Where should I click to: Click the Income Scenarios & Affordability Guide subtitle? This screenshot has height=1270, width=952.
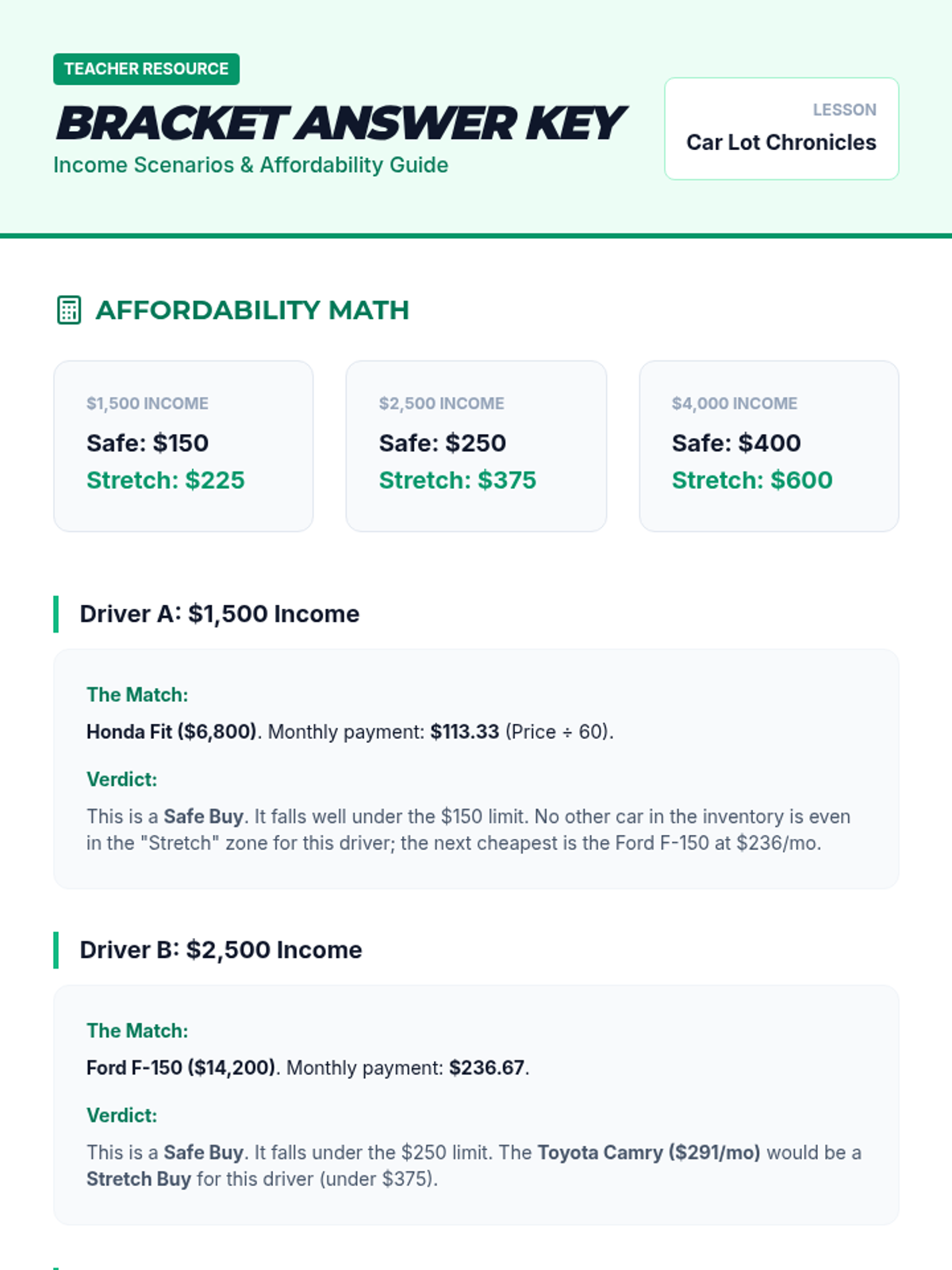click(x=251, y=165)
